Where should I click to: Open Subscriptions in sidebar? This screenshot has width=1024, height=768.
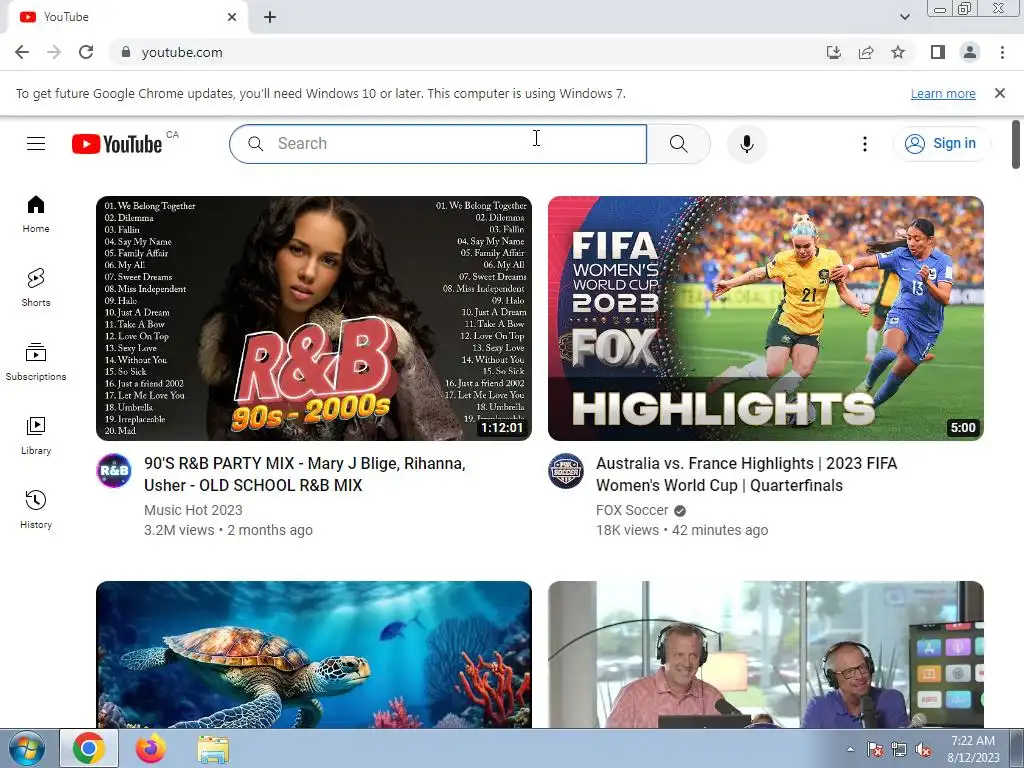tap(36, 362)
